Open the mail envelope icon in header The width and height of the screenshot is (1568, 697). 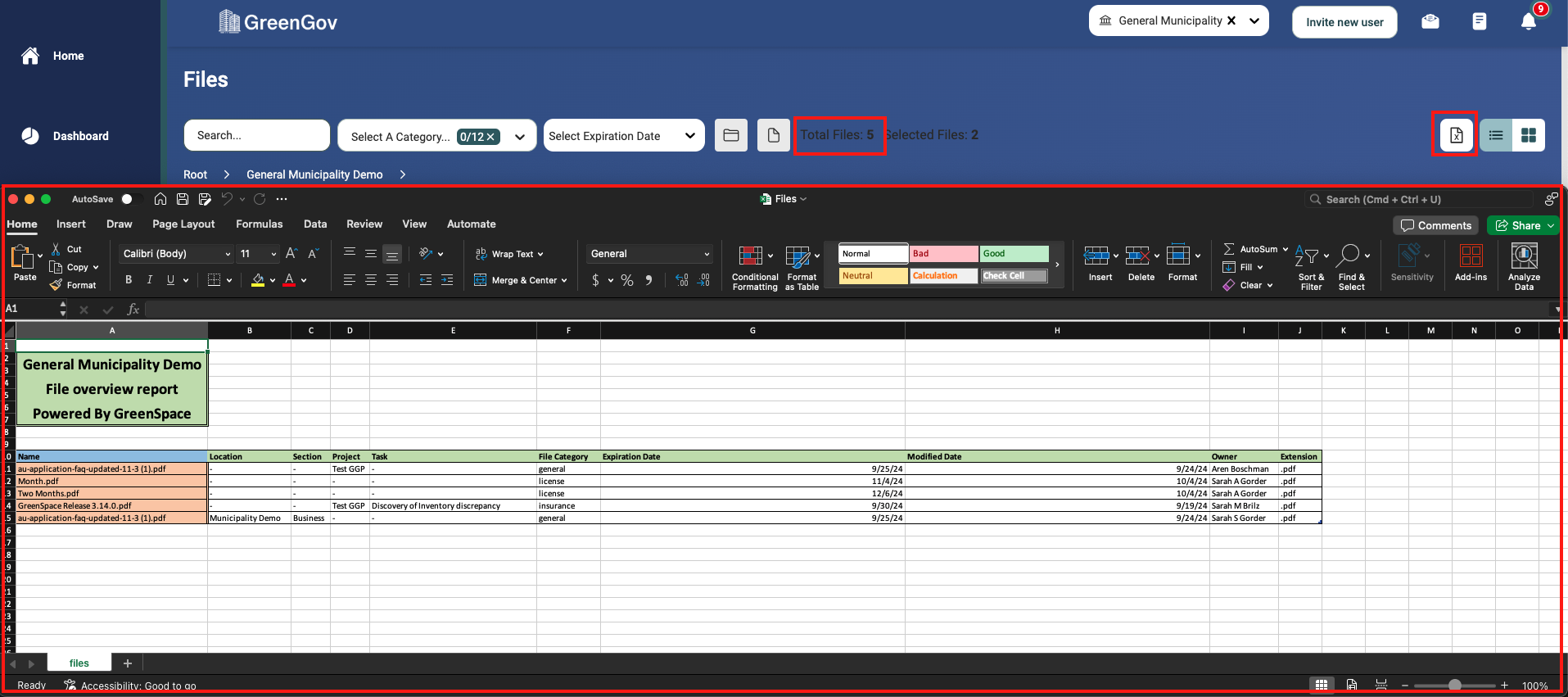click(x=1430, y=21)
